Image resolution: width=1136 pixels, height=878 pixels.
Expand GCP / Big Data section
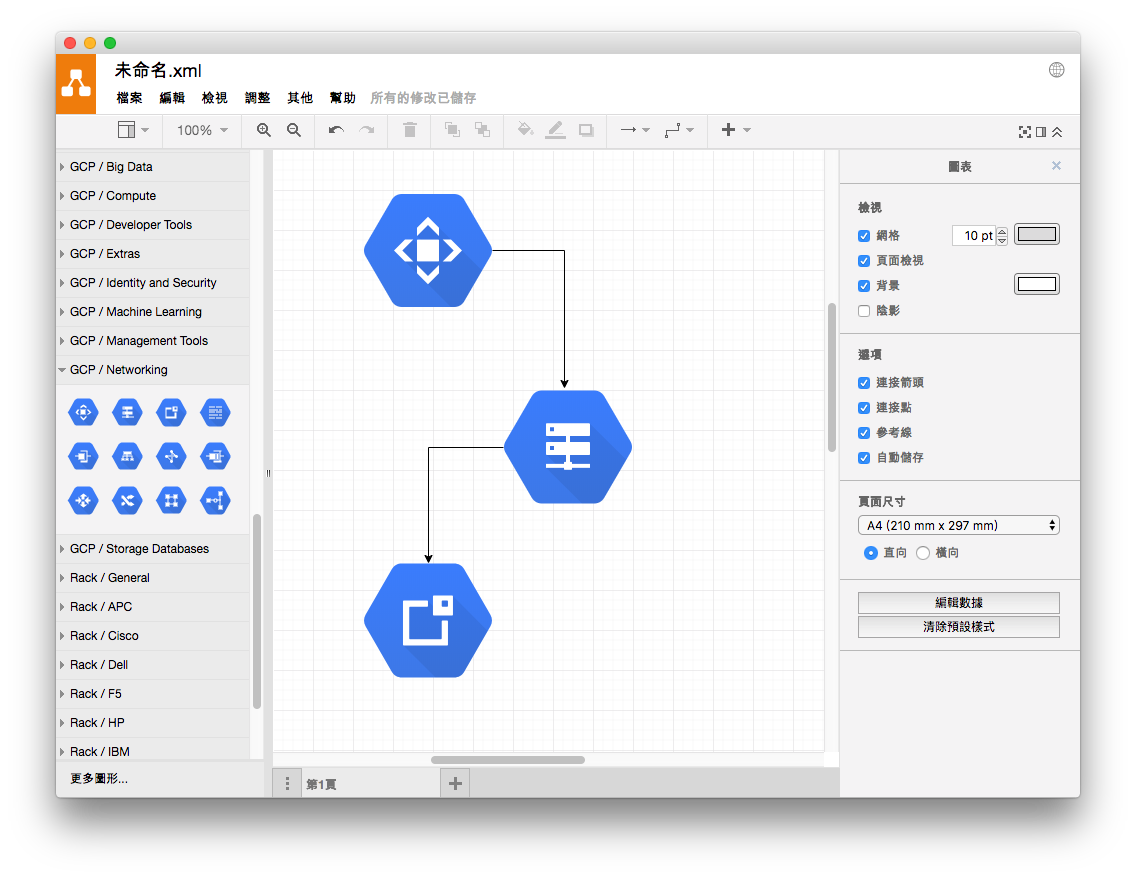click(153, 167)
